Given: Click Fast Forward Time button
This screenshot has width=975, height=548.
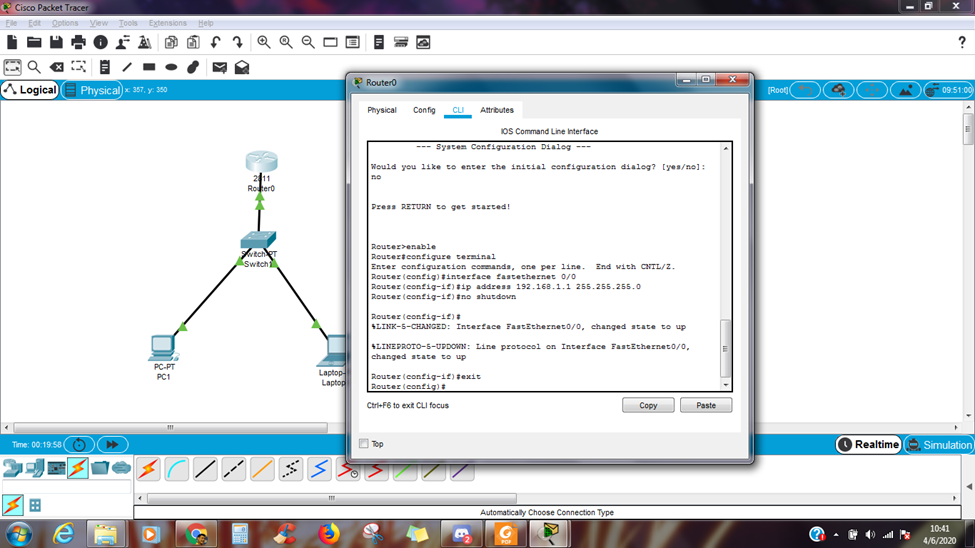Looking at the screenshot, I should point(112,444).
